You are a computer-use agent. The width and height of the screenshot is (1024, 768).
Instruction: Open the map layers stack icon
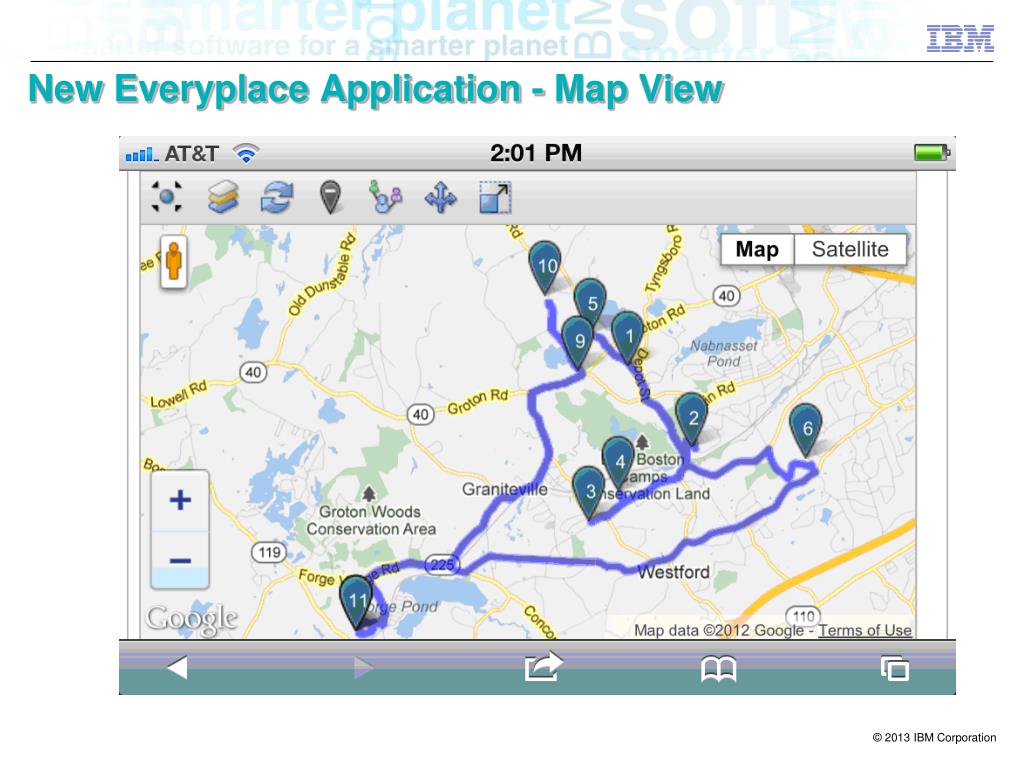click(x=223, y=197)
